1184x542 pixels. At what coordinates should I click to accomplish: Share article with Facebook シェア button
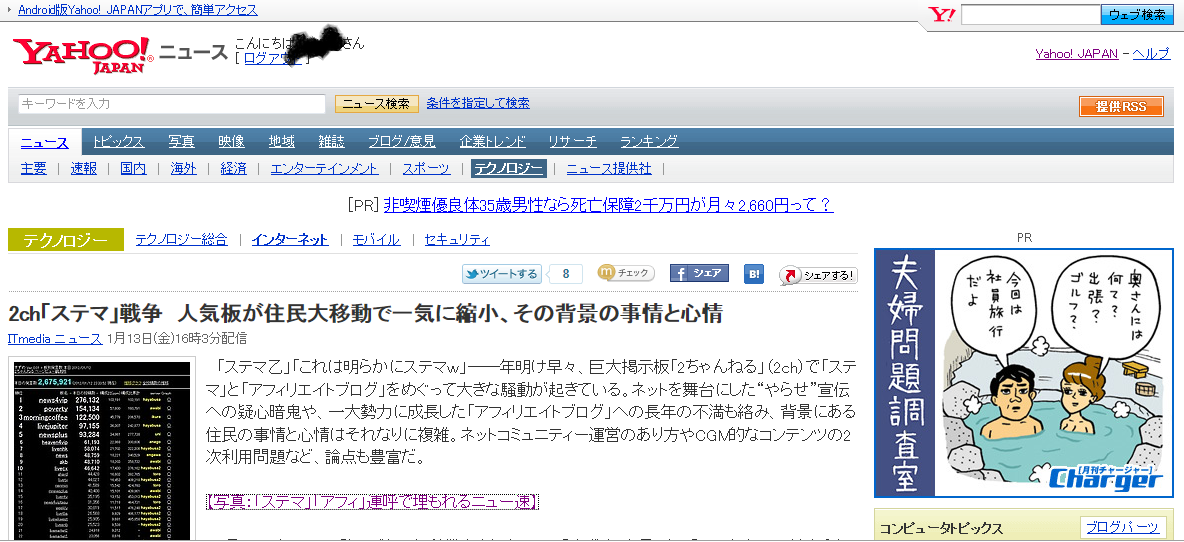pos(699,273)
